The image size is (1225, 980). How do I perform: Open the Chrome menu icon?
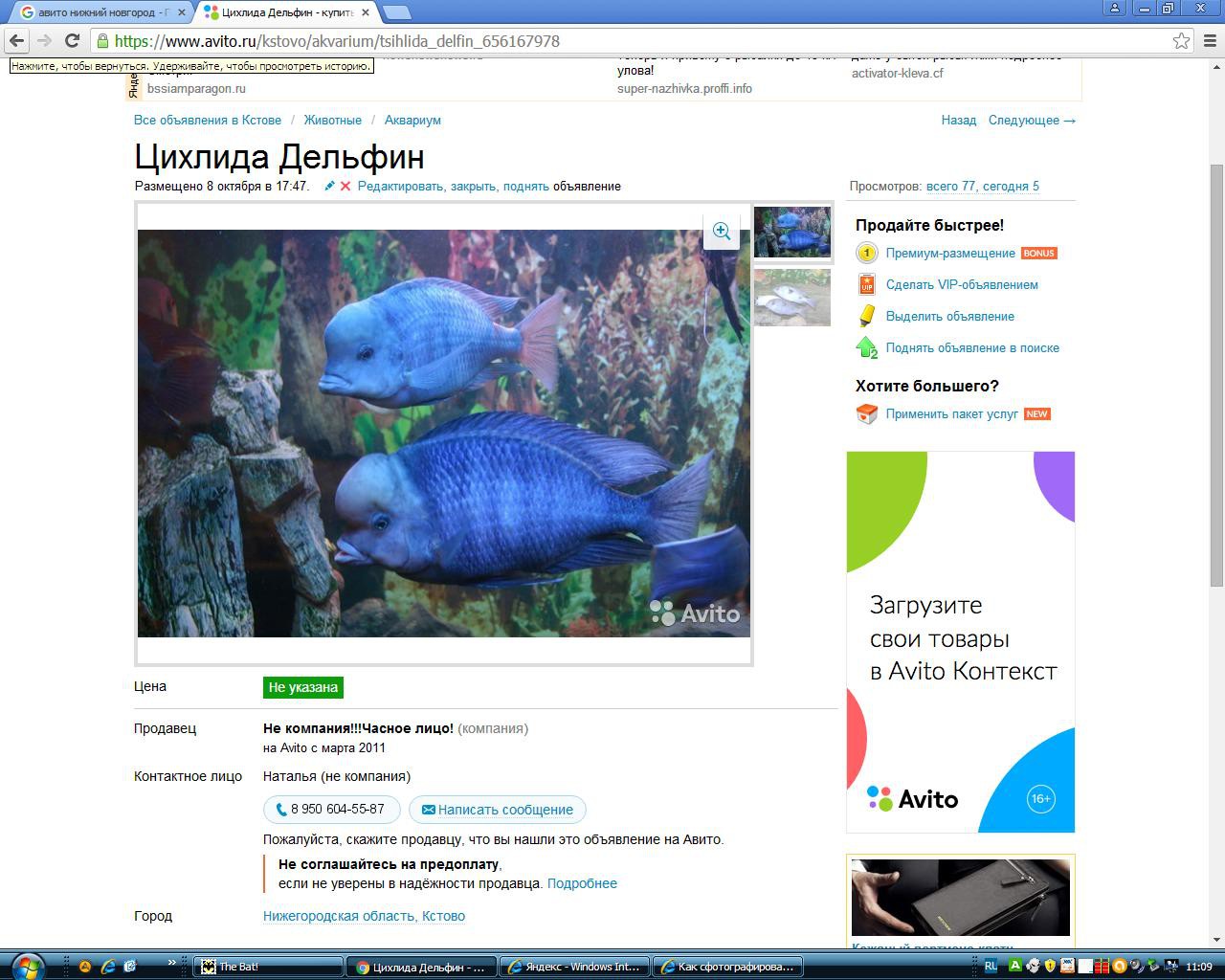point(1210,40)
